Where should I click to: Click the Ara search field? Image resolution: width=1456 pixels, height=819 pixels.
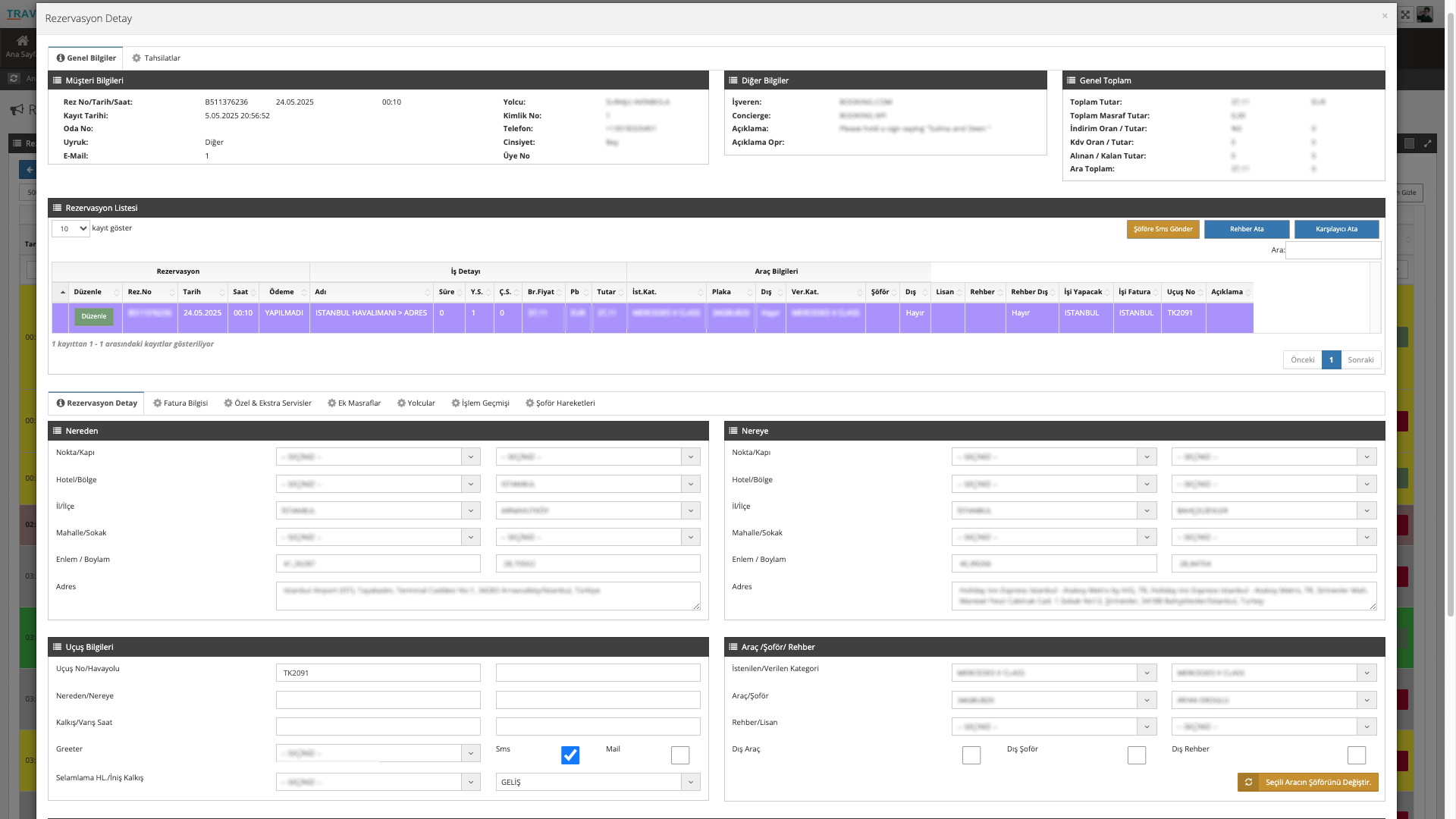coord(1332,250)
